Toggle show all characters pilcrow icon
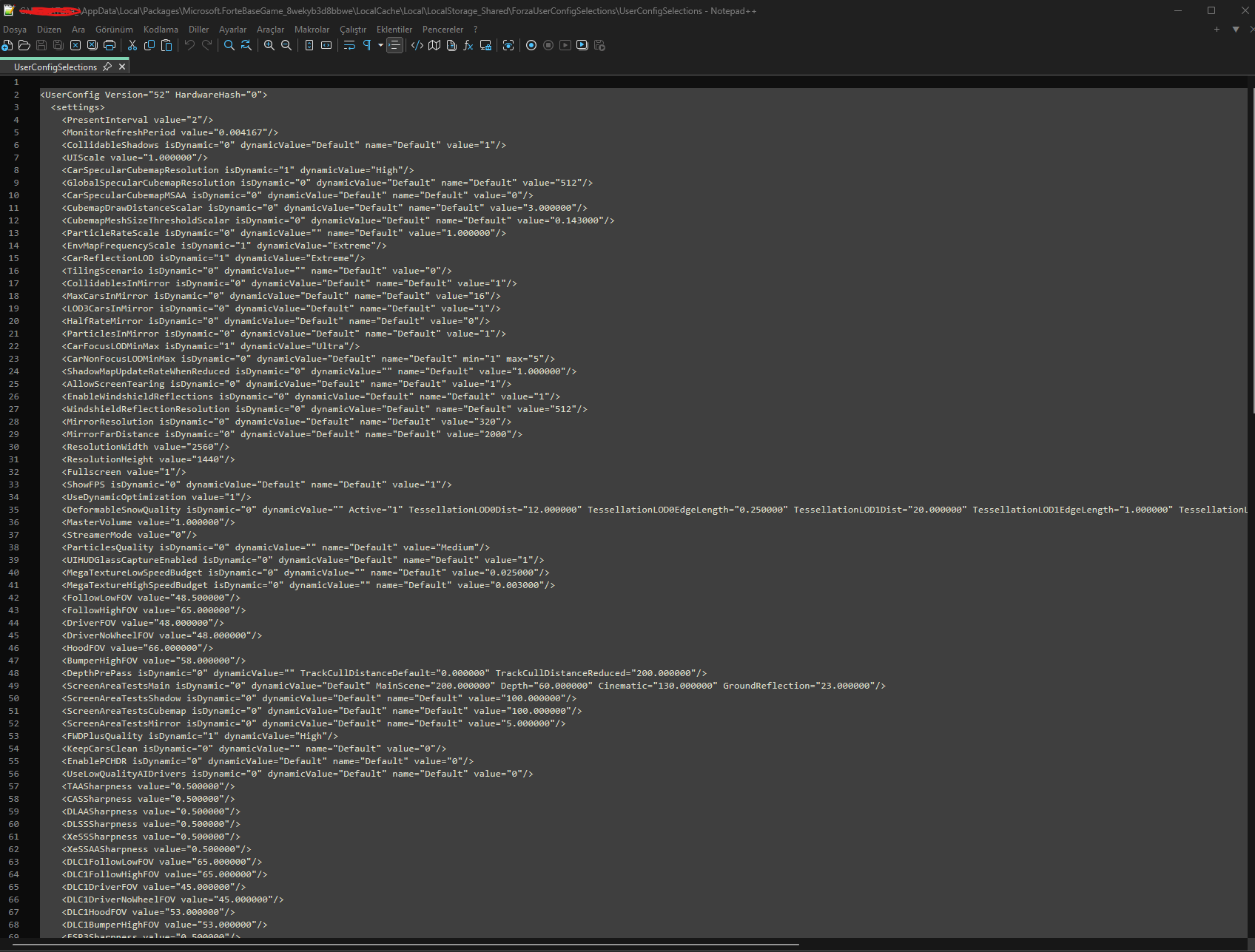Viewport: 1255px width, 952px height. point(366,45)
